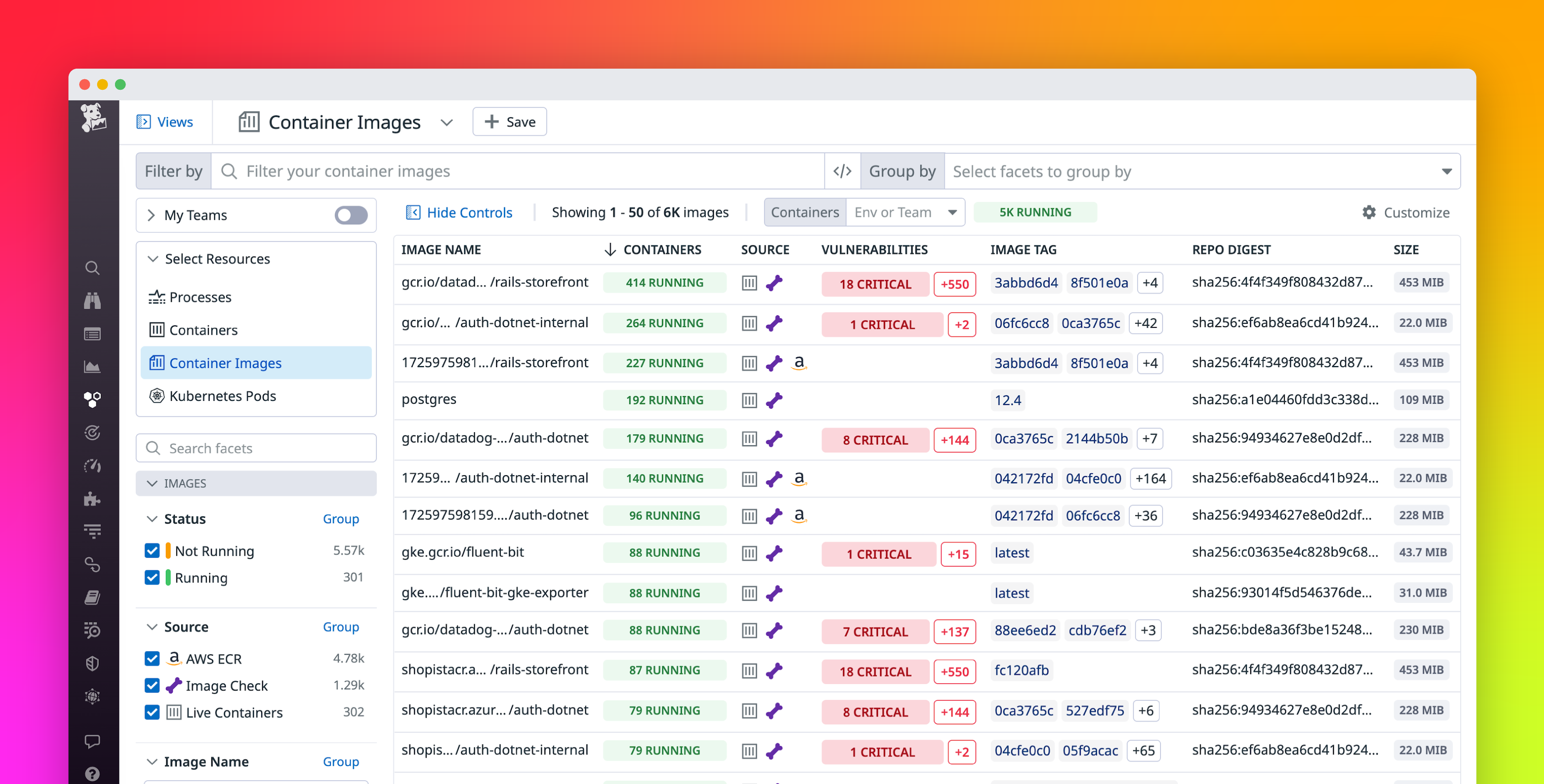
Task: Select the notebook icon in the sidebar
Action: pos(93,597)
